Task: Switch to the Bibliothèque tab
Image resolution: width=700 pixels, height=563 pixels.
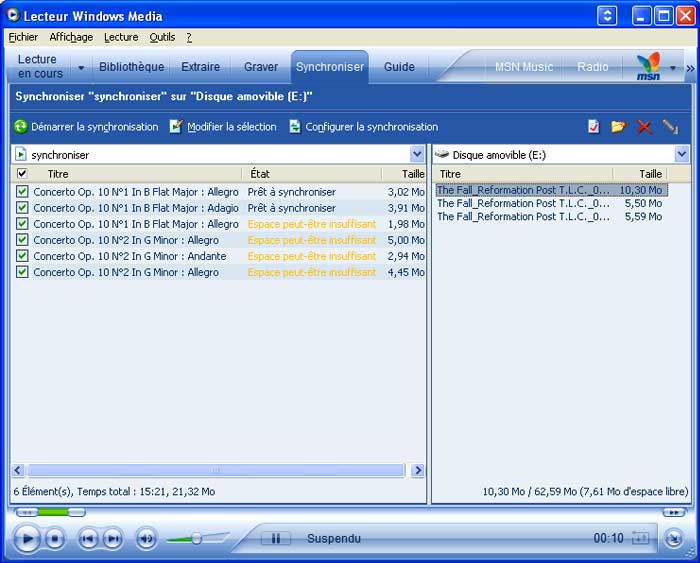Action: click(x=131, y=67)
